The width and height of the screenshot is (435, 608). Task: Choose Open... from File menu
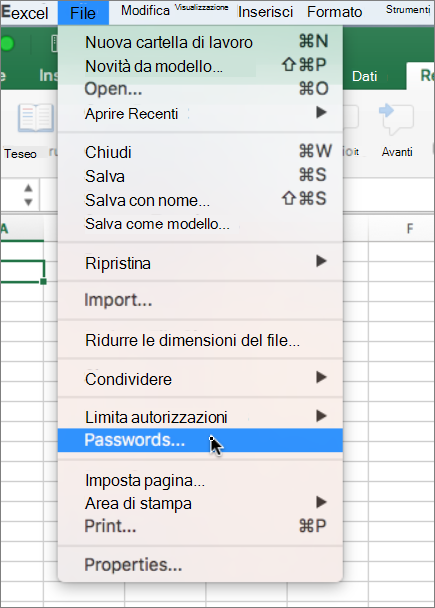(200, 89)
